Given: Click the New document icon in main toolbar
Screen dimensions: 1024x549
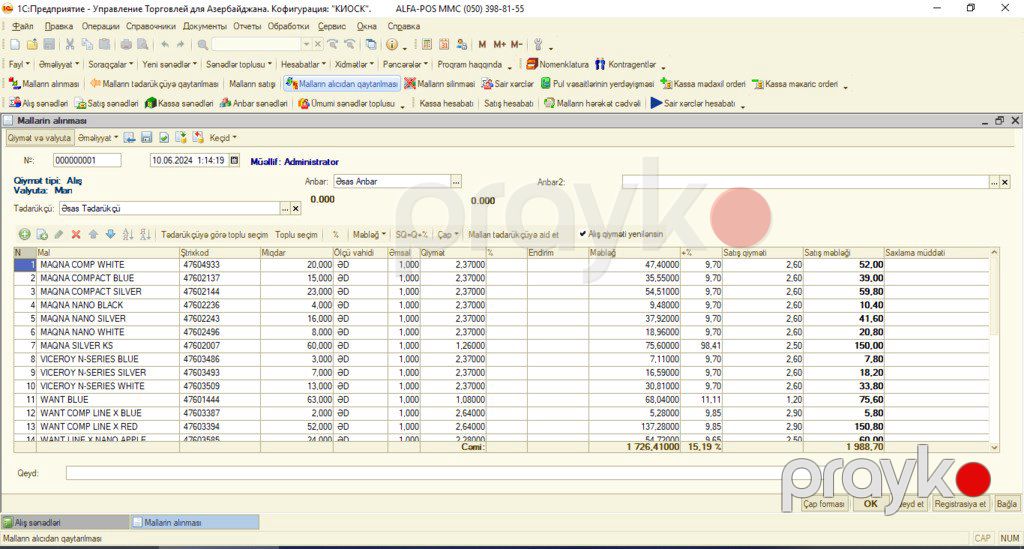Looking at the screenshot, I should click(x=14, y=44).
